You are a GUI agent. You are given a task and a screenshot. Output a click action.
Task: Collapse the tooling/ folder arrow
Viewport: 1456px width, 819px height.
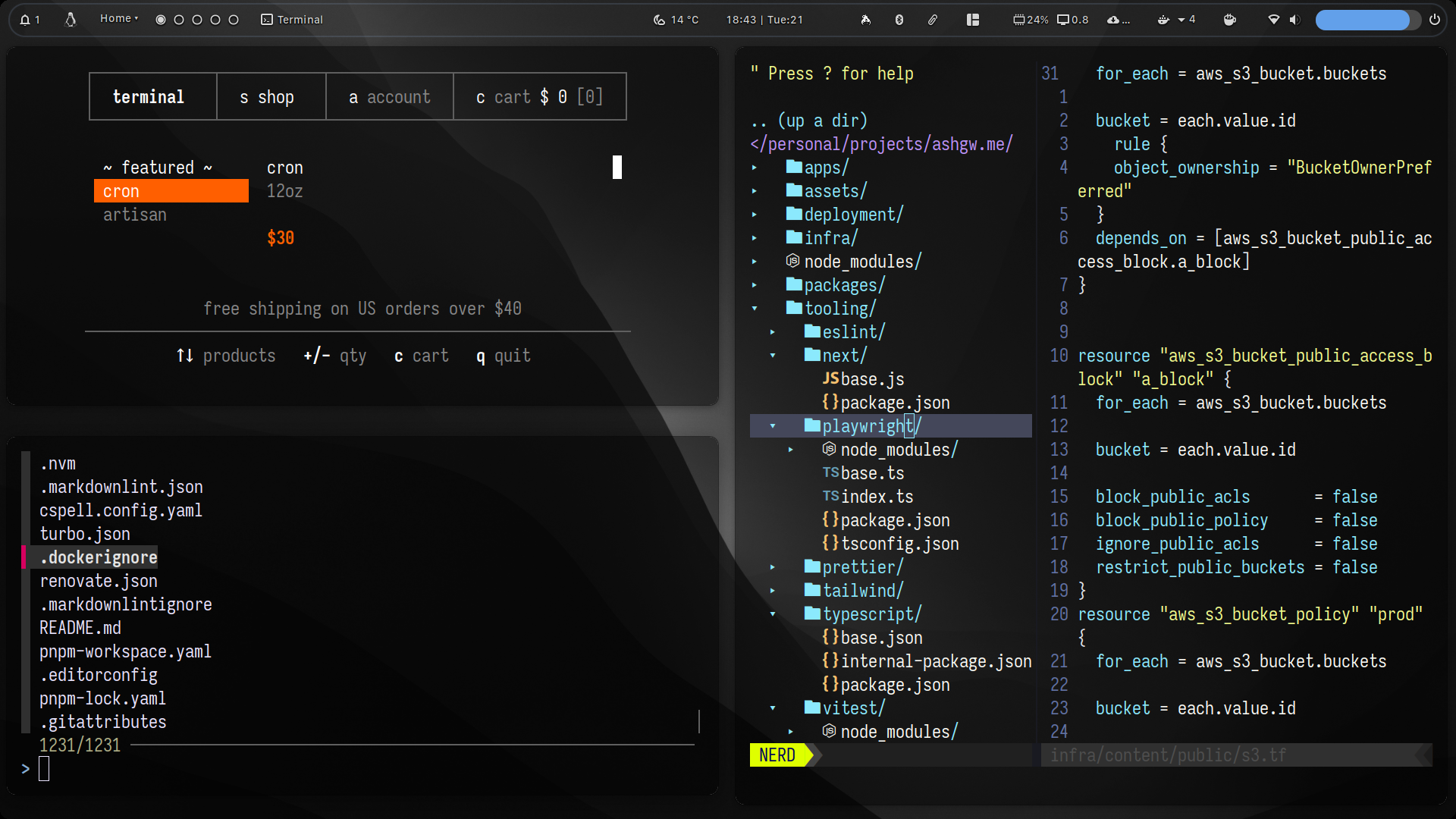point(755,309)
